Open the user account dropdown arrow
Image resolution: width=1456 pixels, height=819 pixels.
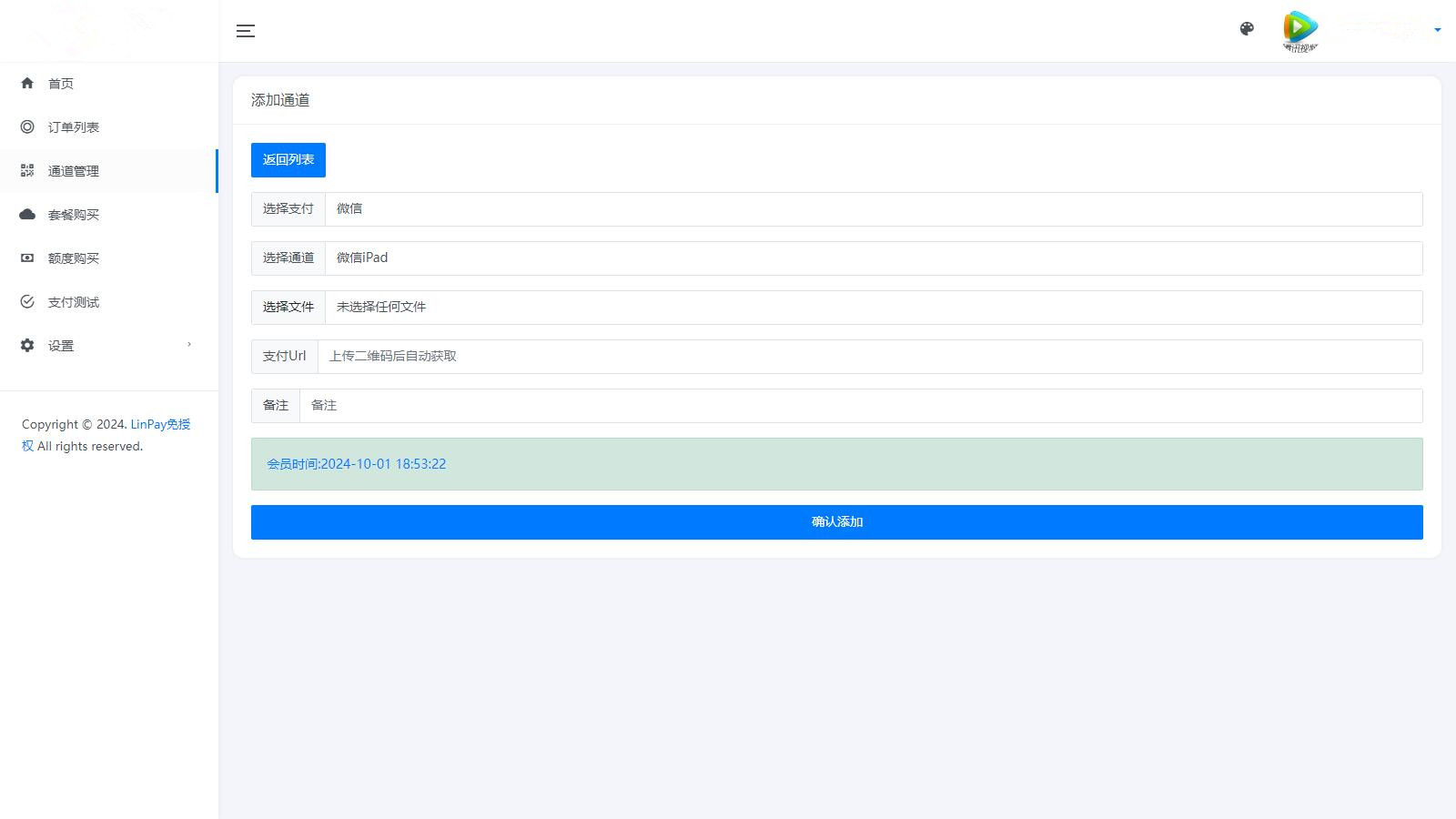(x=1438, y=30)
